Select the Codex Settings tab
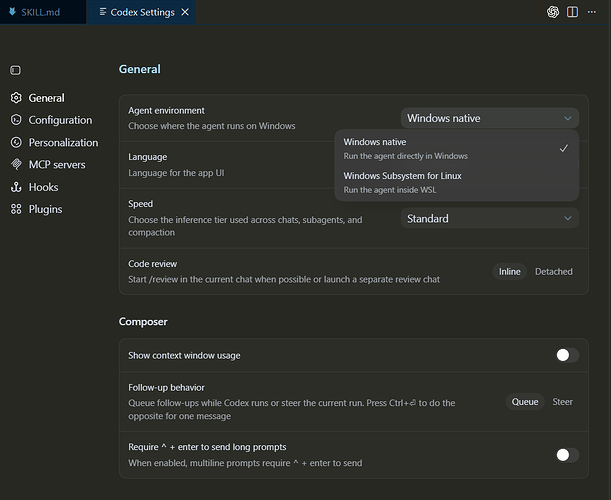 (141, 12)
